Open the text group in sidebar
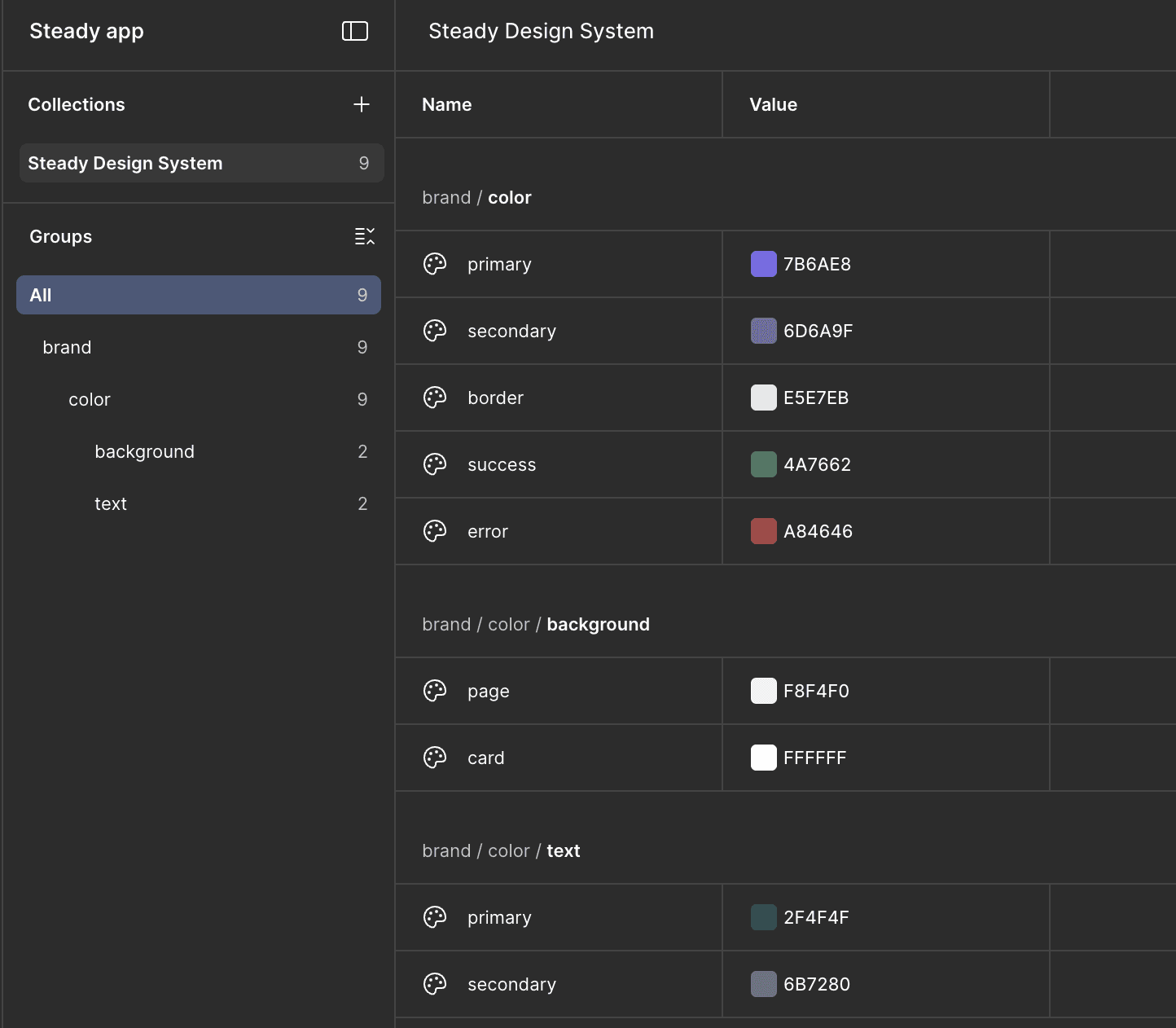Screen dimensions: 1176x1028 pyautogui.click(x=111, y=503)
